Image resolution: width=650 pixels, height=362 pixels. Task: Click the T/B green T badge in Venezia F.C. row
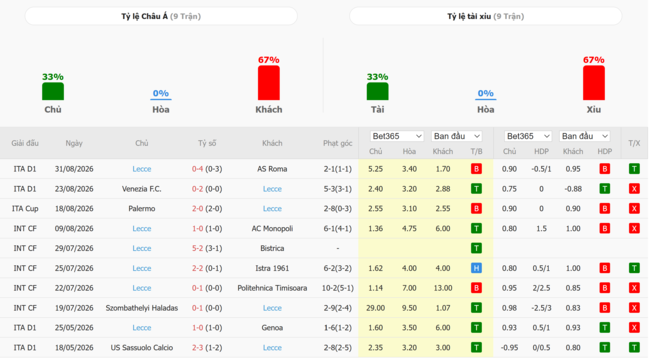476,189
